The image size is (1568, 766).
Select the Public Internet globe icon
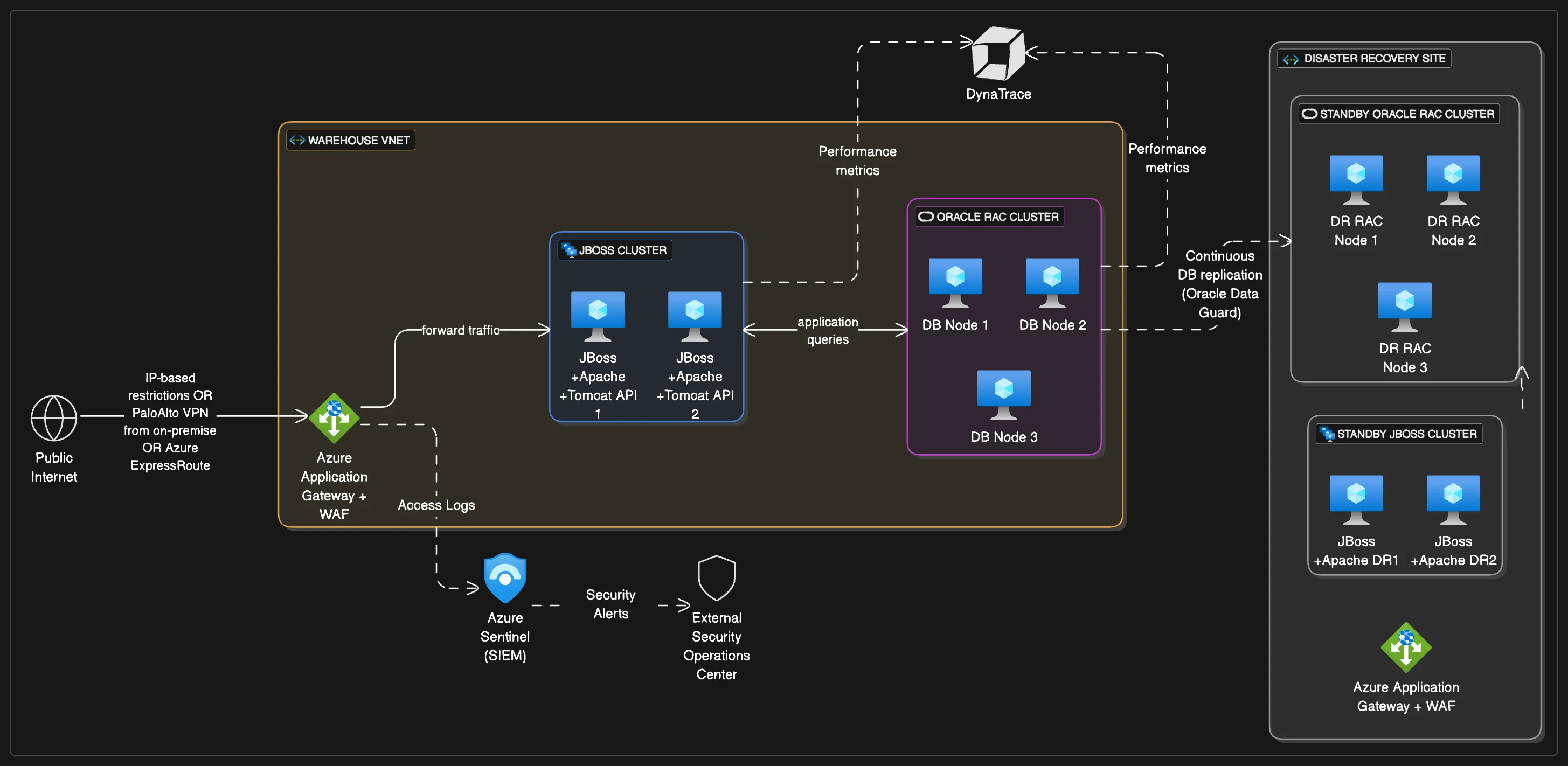click(53, 417)
